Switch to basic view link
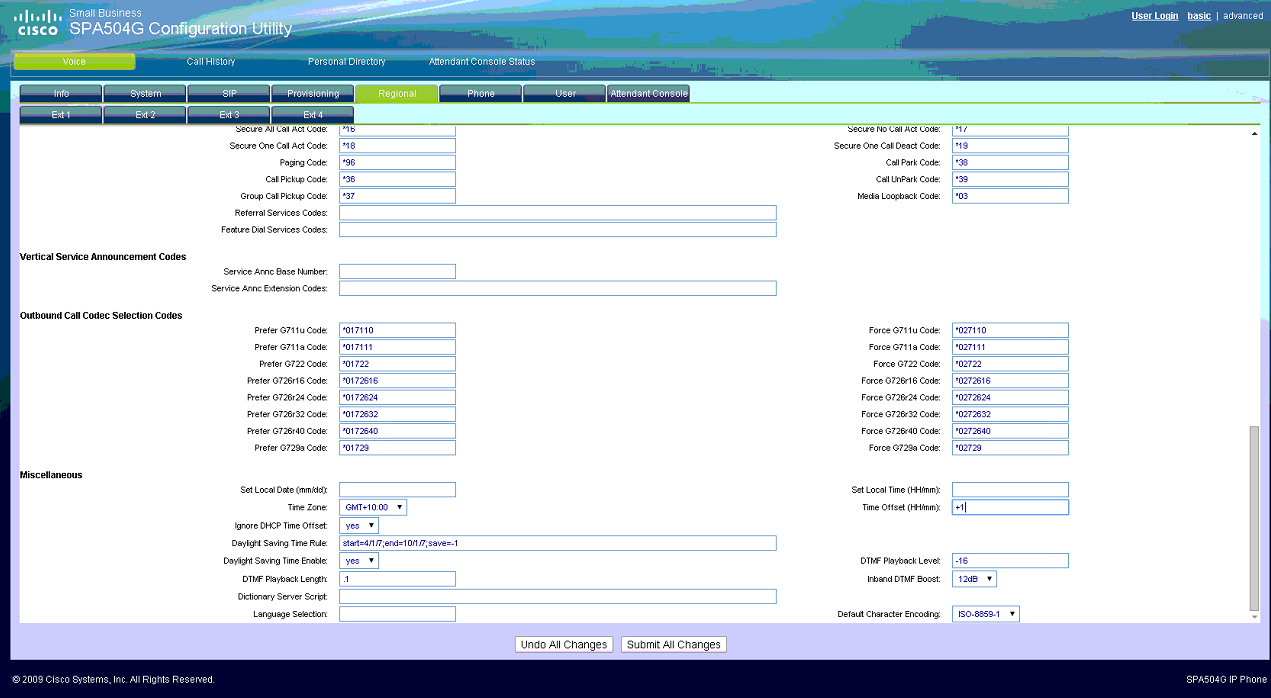Viewport: 1271px width, 698px height. click(1199, 16)
